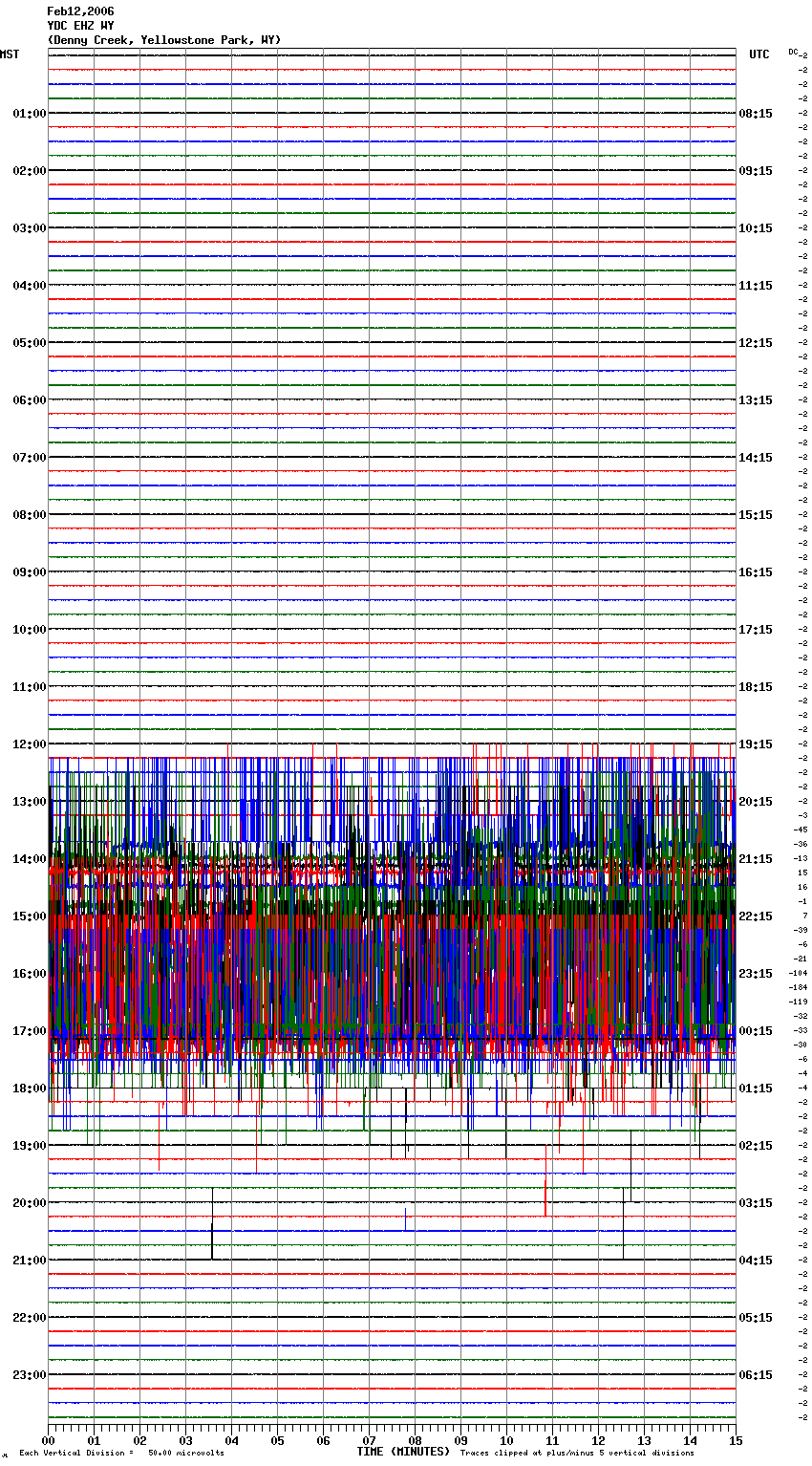Select the '12:00' MST time label
This screenshot has width=812, height=1466.
(29, 744)
